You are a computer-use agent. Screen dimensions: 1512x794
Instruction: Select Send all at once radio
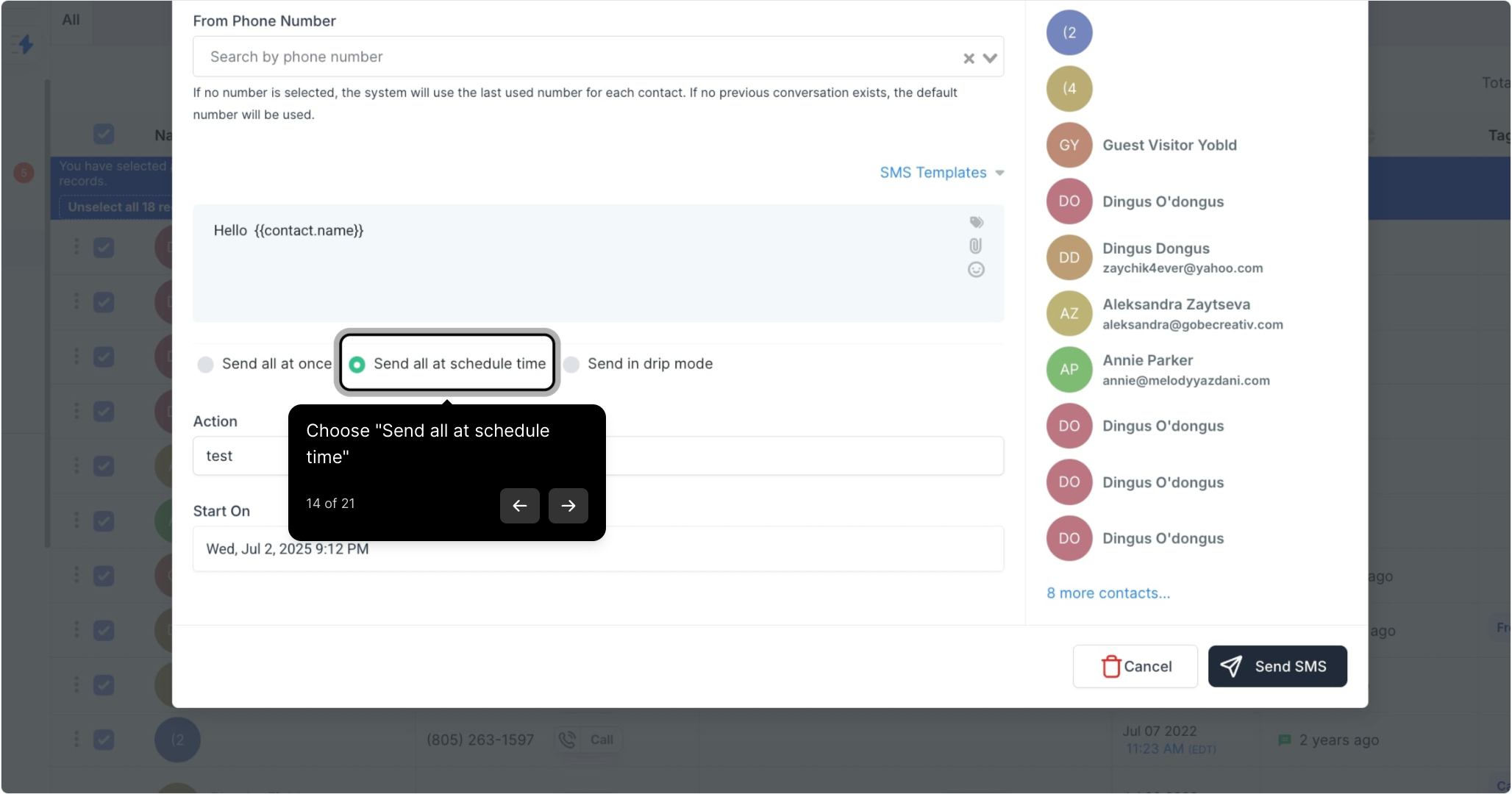click(x=206, y=364)
